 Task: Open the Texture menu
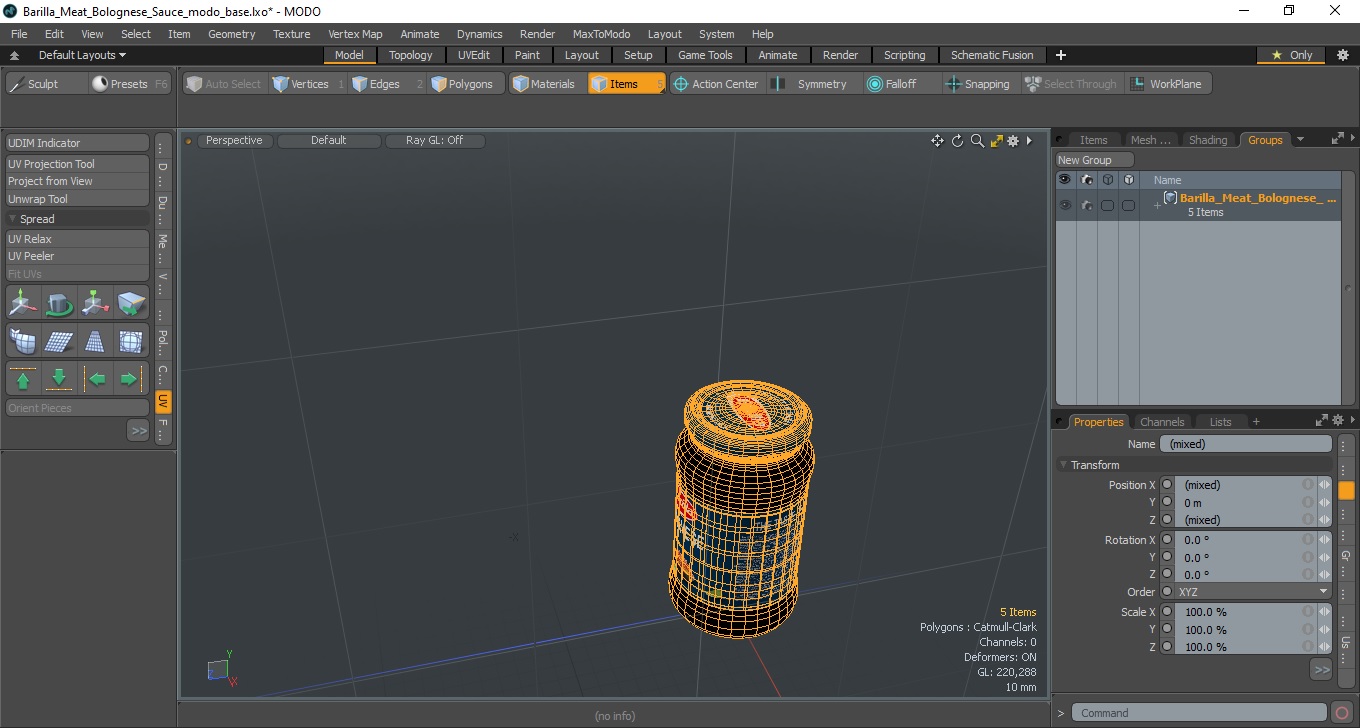[291, 34]
